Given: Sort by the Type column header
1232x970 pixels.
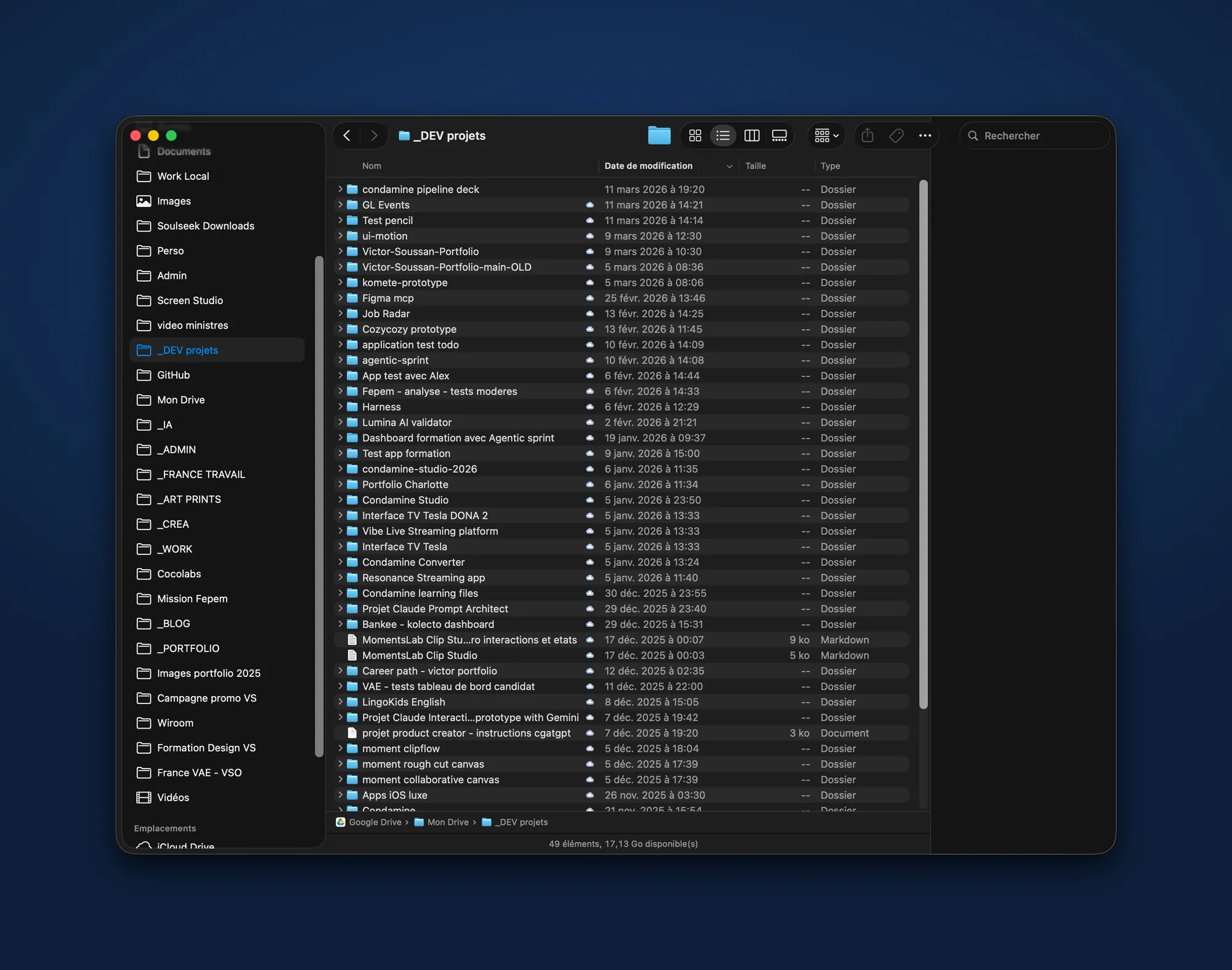Looking at the screenshot, I should 830,166.
